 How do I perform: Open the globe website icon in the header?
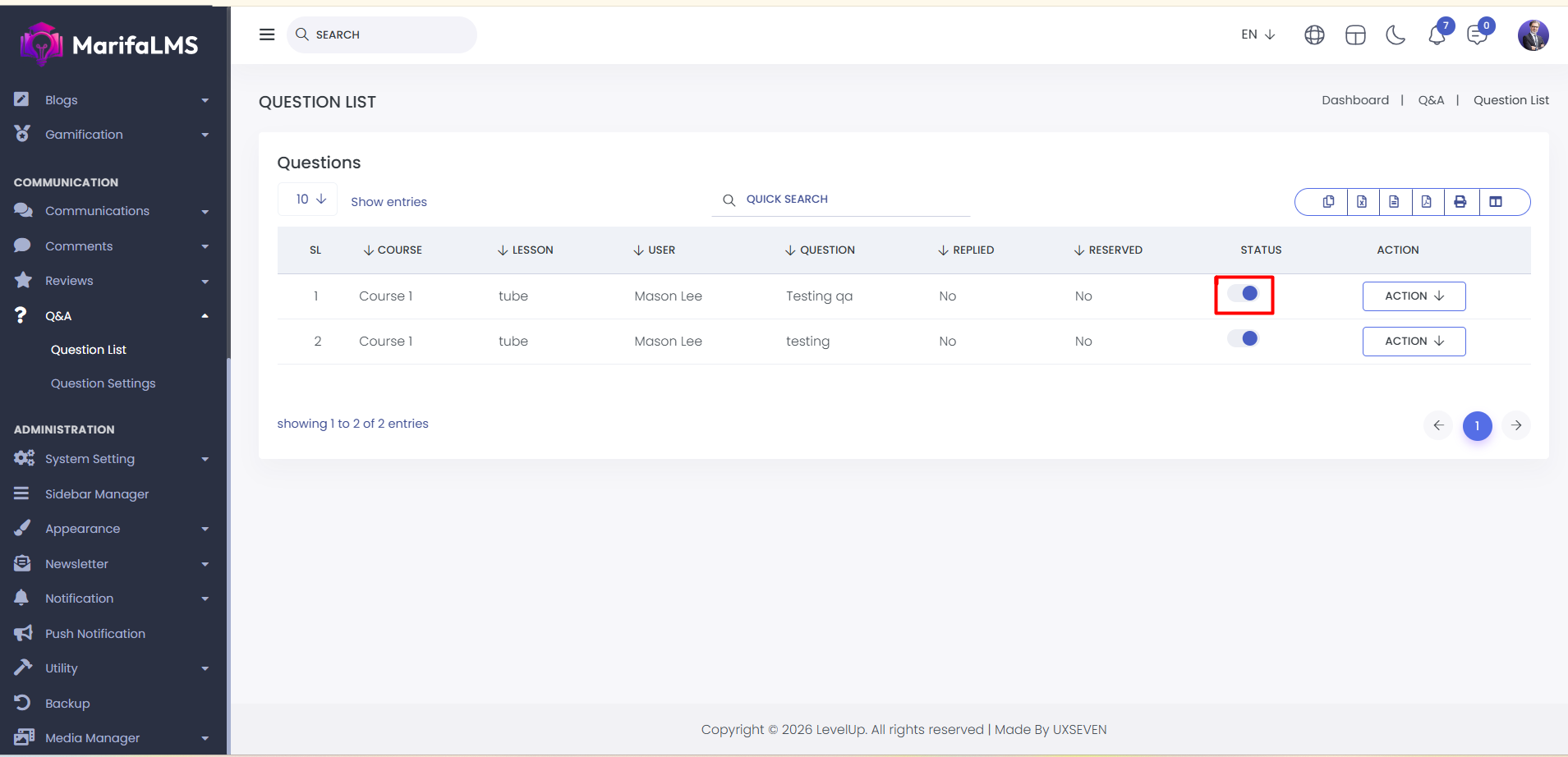point(1314,35)
